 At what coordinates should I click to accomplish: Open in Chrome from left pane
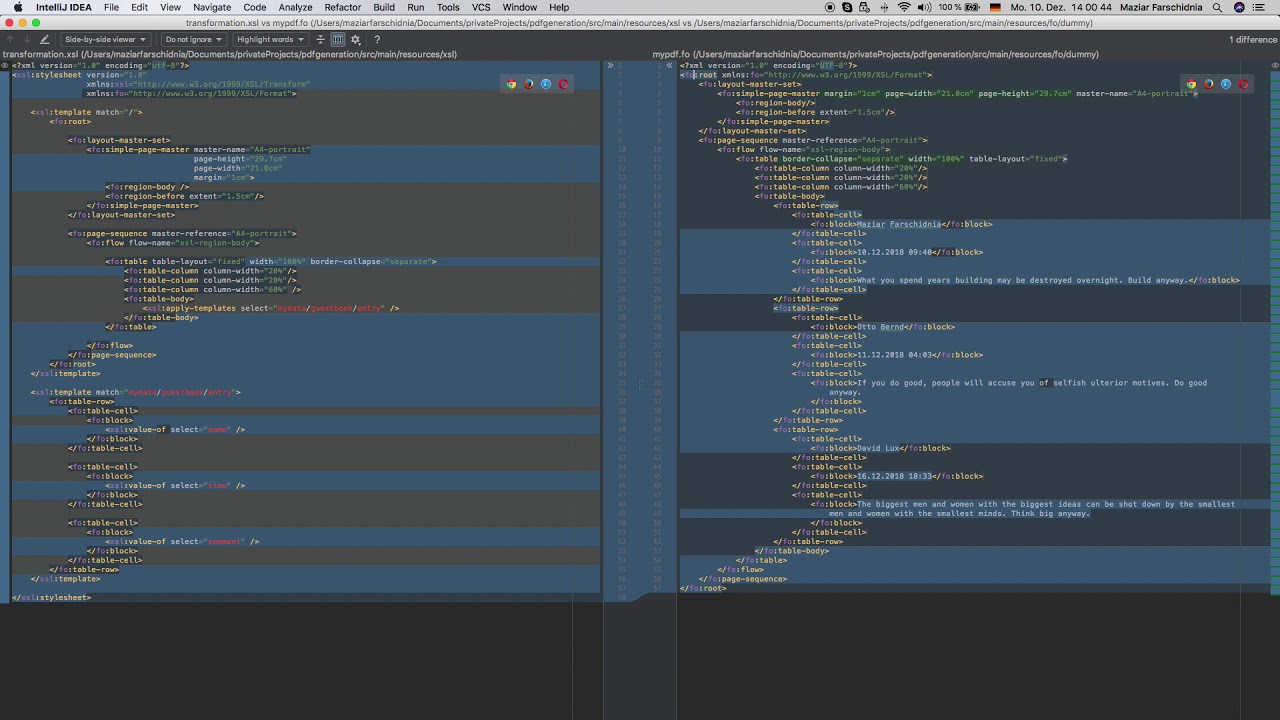coord(511,84)
